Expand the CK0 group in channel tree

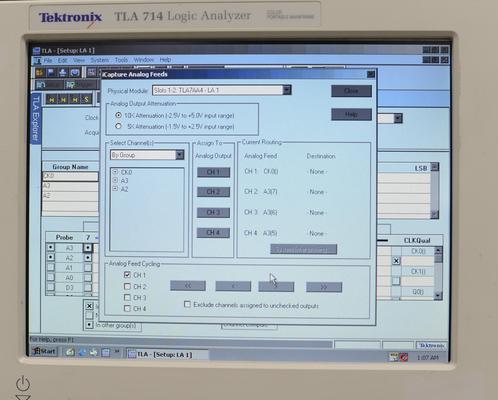tap(115, 172)
